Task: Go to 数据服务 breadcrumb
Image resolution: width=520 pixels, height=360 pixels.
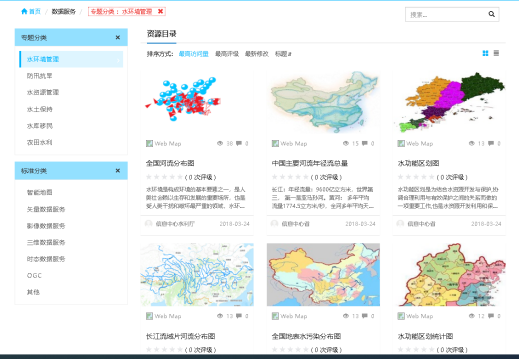Action: 64,12
